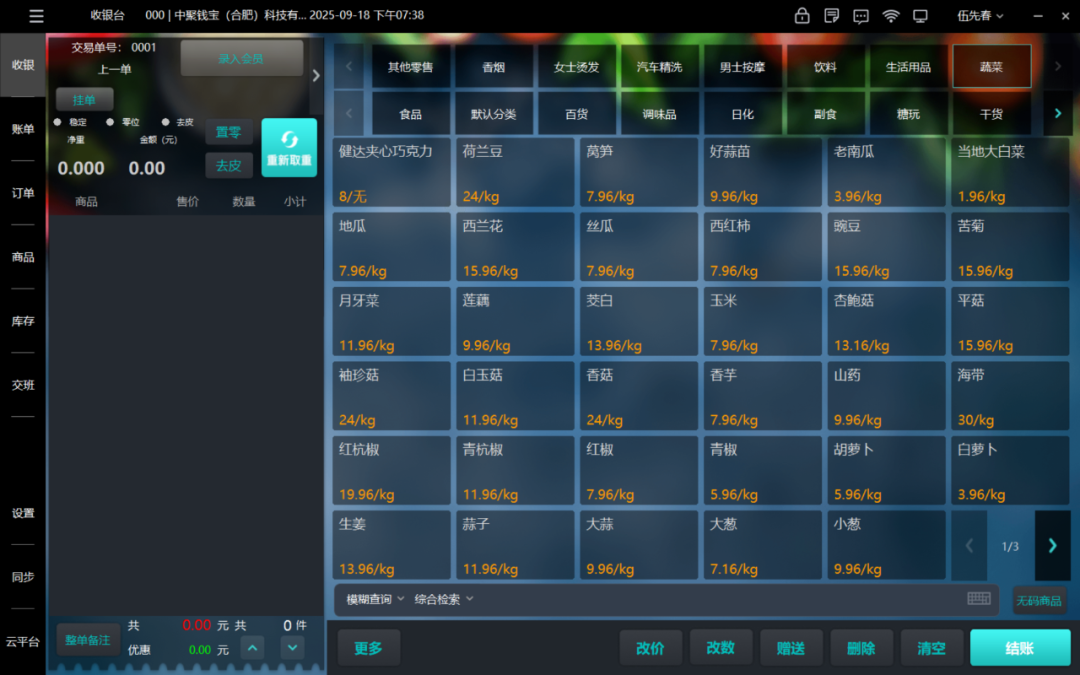The width and height of the screenshot is (1080, 675).
Task: Select the 零位 indicator dot
Action: [110, 122]
